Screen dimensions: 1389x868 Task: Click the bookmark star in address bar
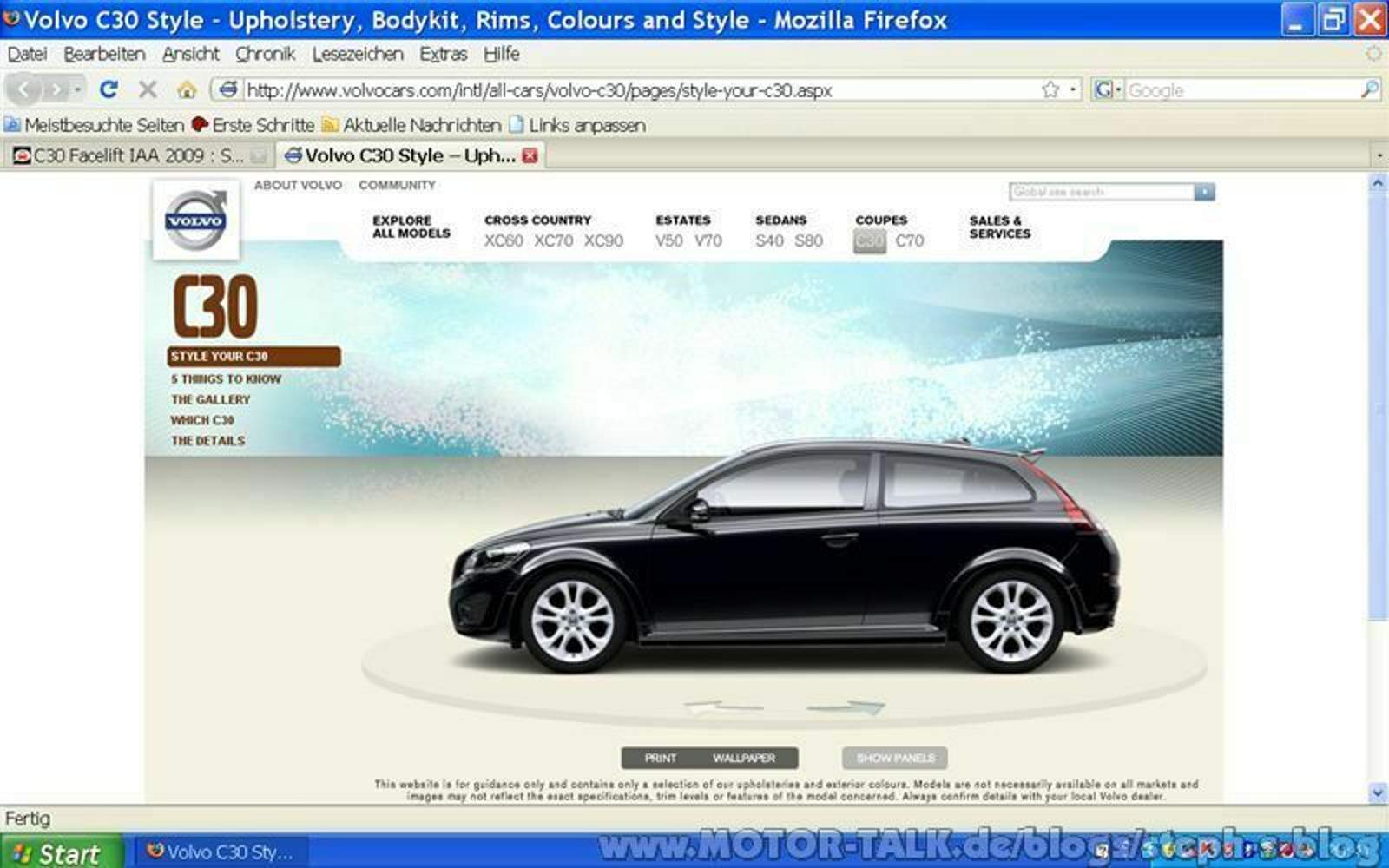(1050, 89)
